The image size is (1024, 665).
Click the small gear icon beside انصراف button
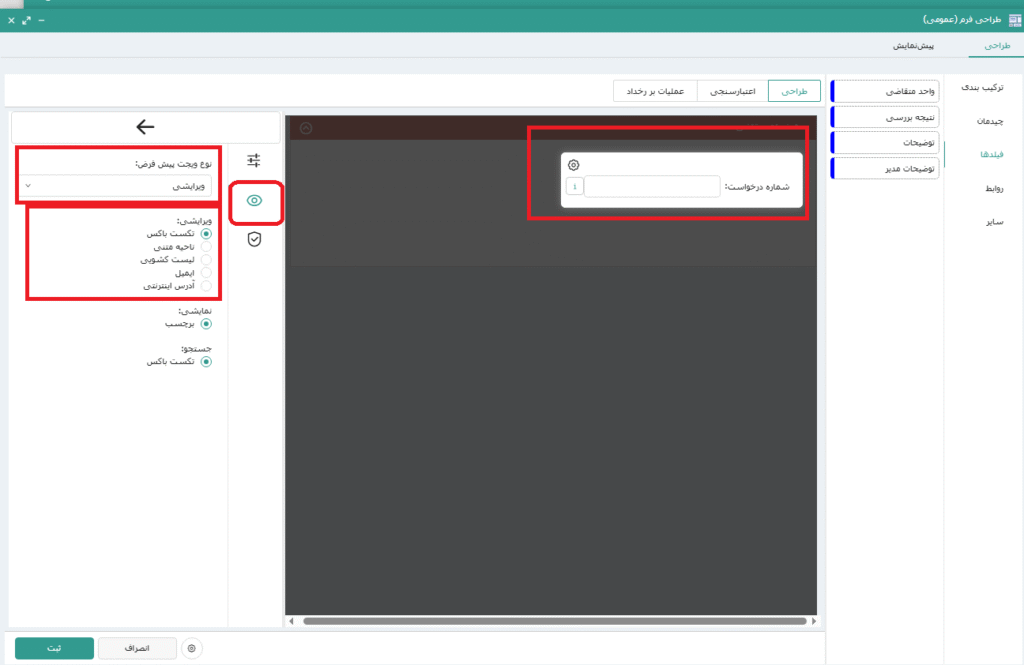tap(191, 649)
